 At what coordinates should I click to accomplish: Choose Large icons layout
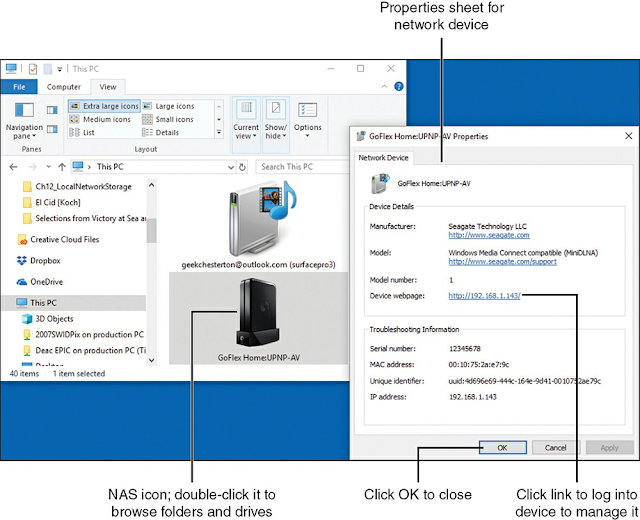pyautogui.click(x=169, y=106)
